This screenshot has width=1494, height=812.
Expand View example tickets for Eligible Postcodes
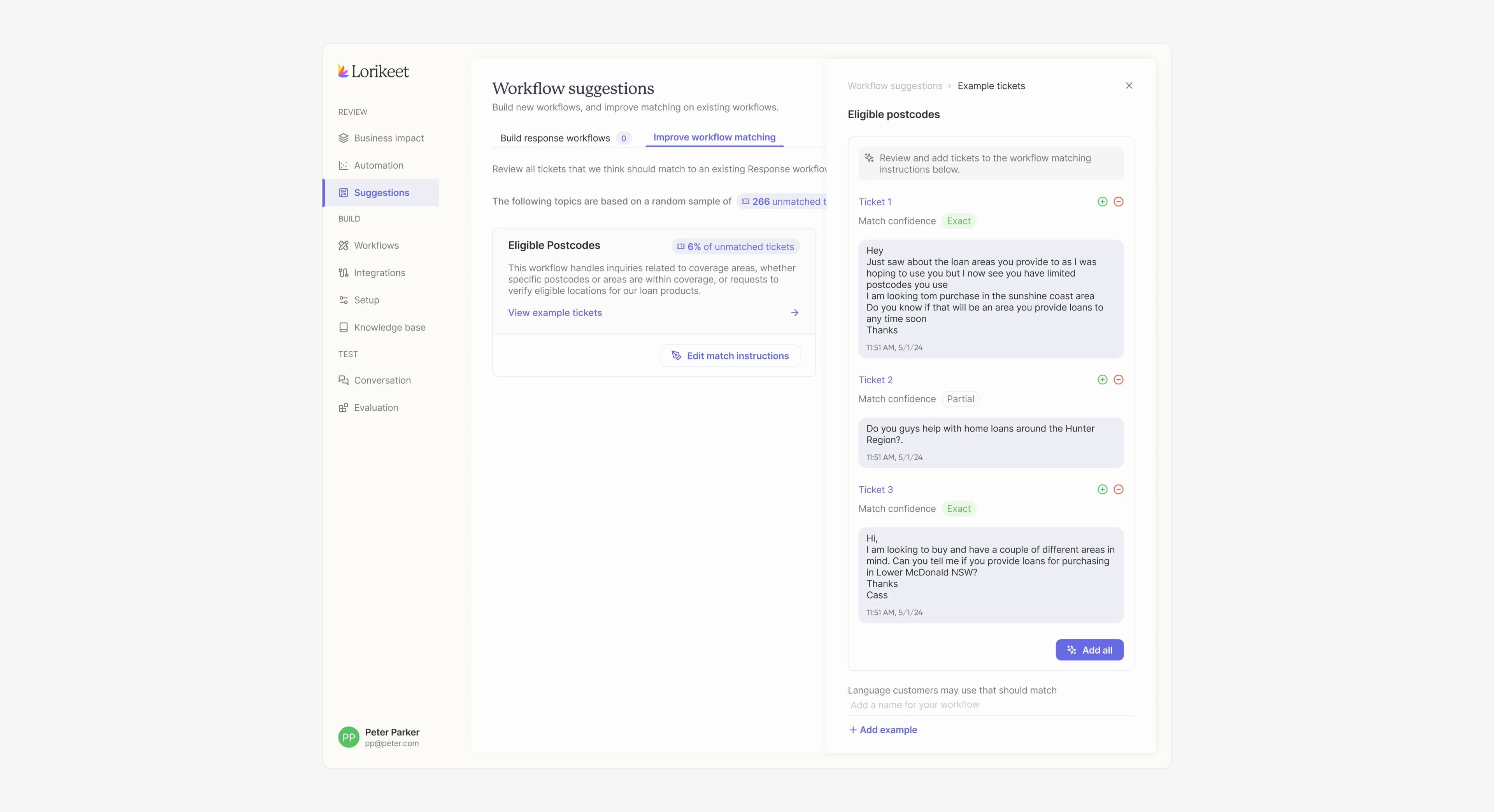tap(554, 312)
